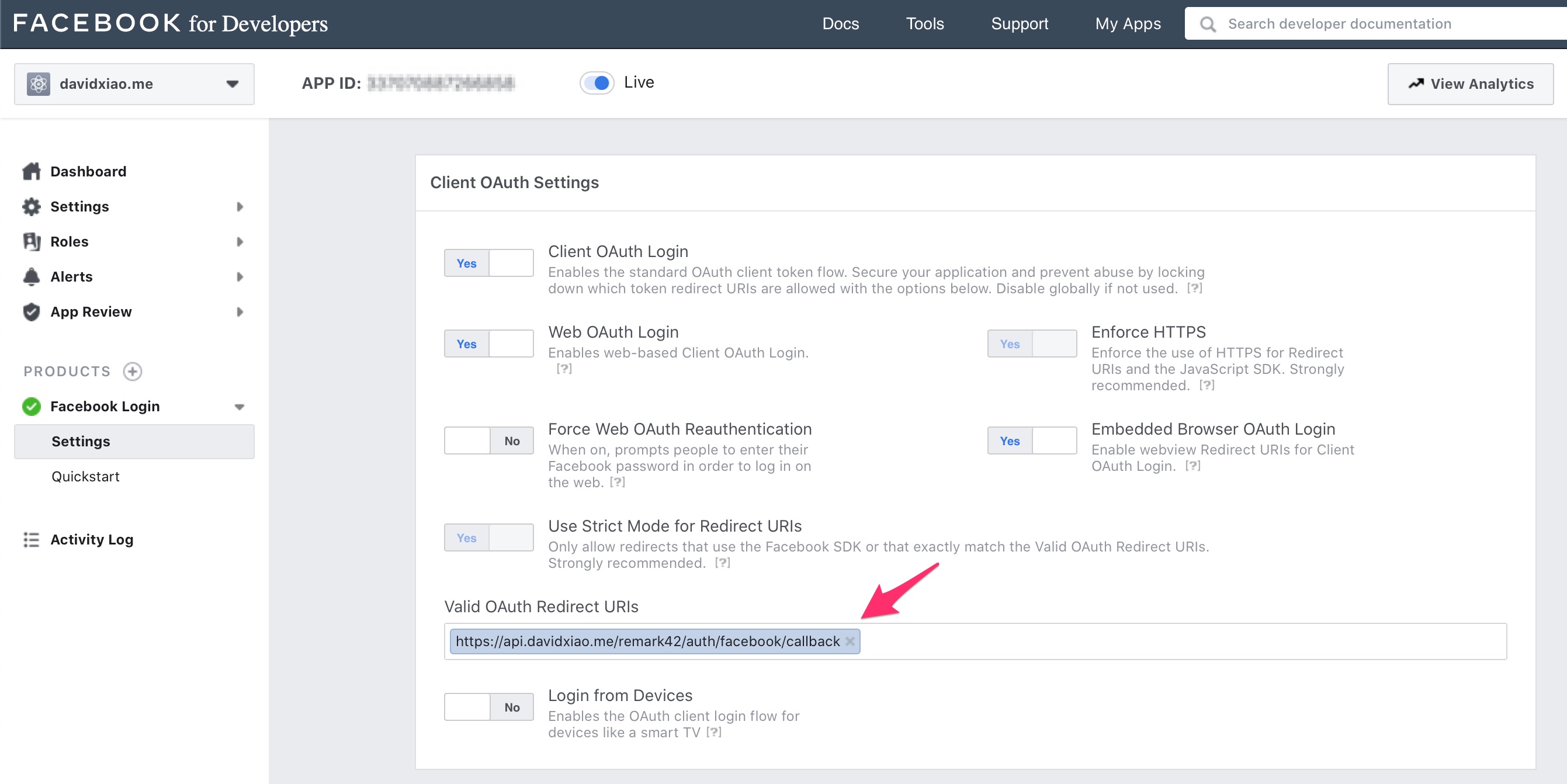Click the View Analytics button

click(x=1470, y=84)
